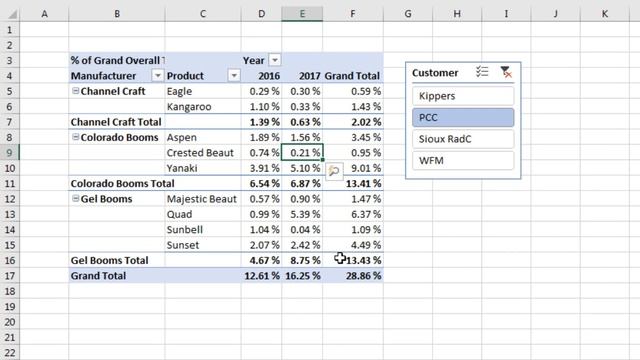
Task: Select row 9 header
Action: 10,153
